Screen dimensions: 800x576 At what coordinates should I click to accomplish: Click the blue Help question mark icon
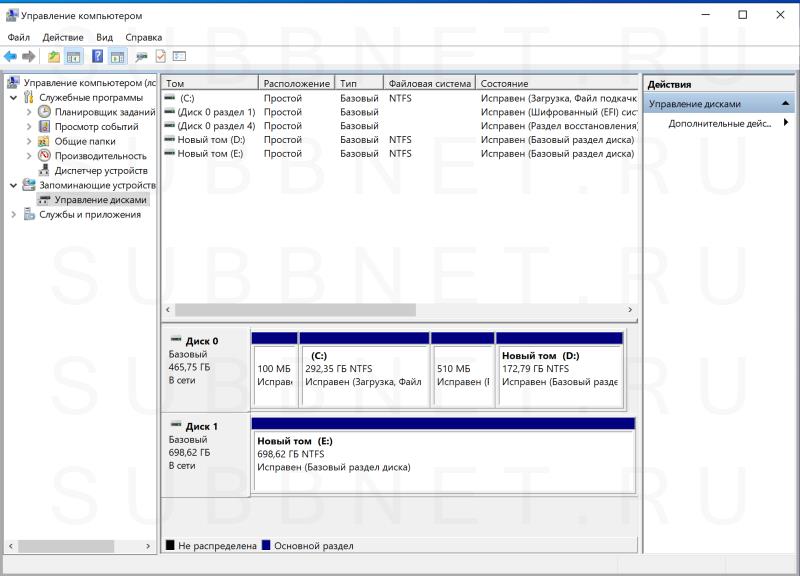pos(98,57)
